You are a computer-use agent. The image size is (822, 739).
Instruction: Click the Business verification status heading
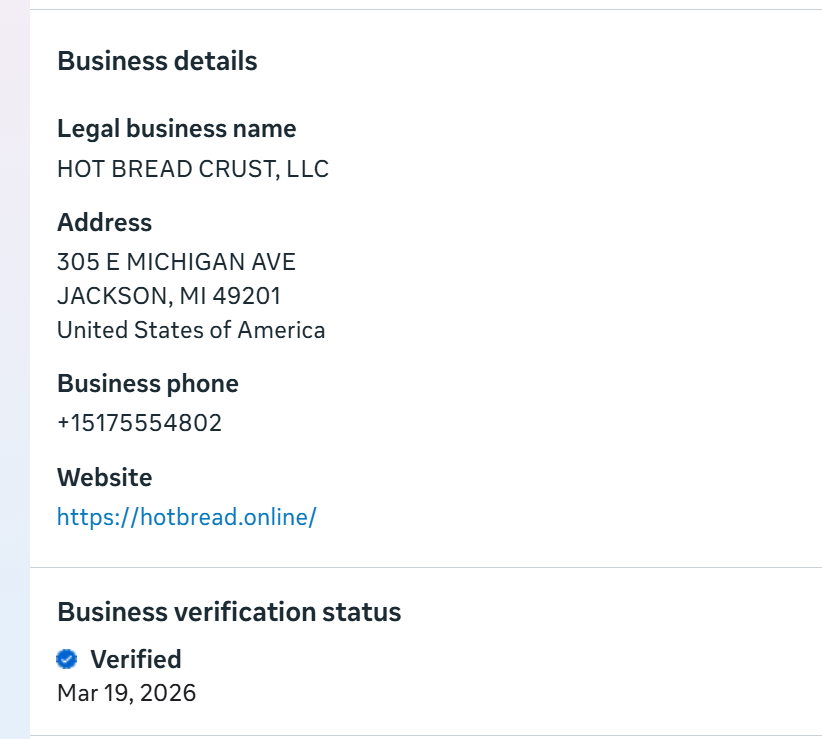point(229,612)
